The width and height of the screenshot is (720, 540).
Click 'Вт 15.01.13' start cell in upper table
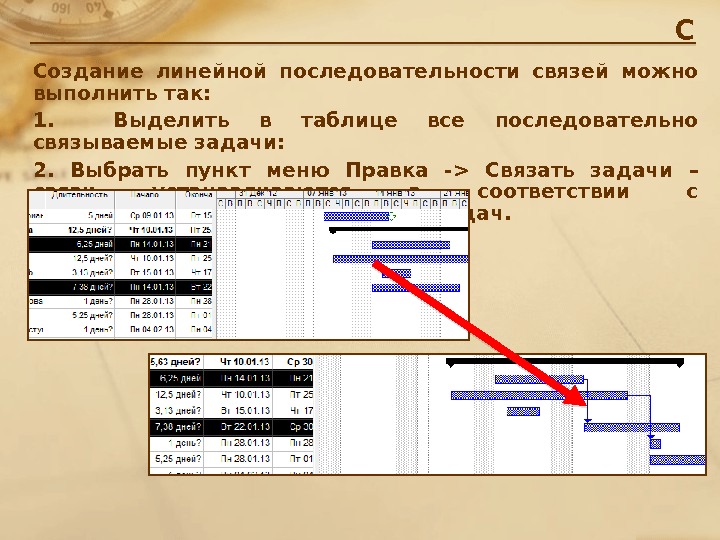pos(152,272)
